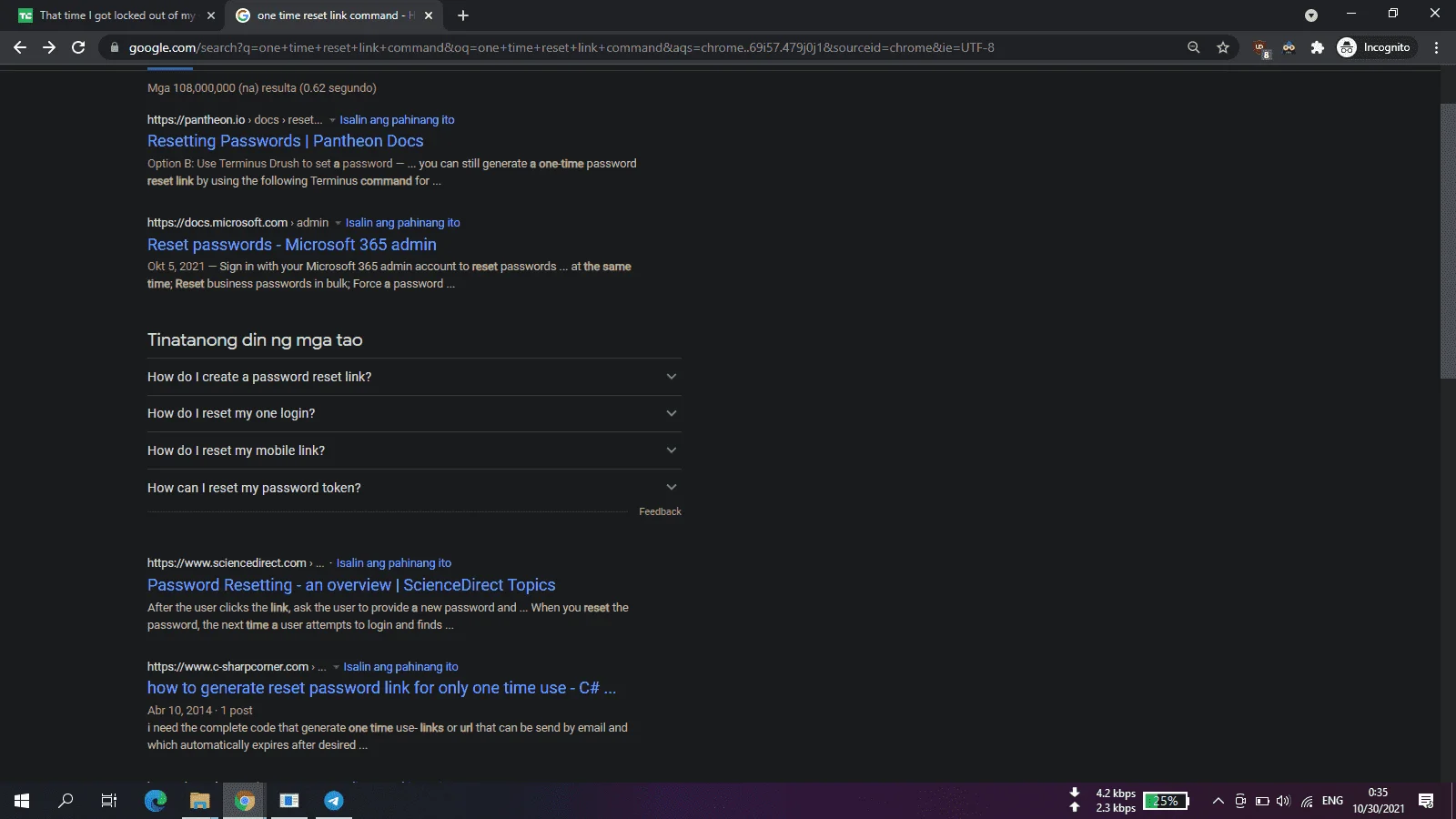Screen dimensions: 1456x819
Task: Open the clock showing 0:35 10/30/2021
Action: click(1378, 801)
